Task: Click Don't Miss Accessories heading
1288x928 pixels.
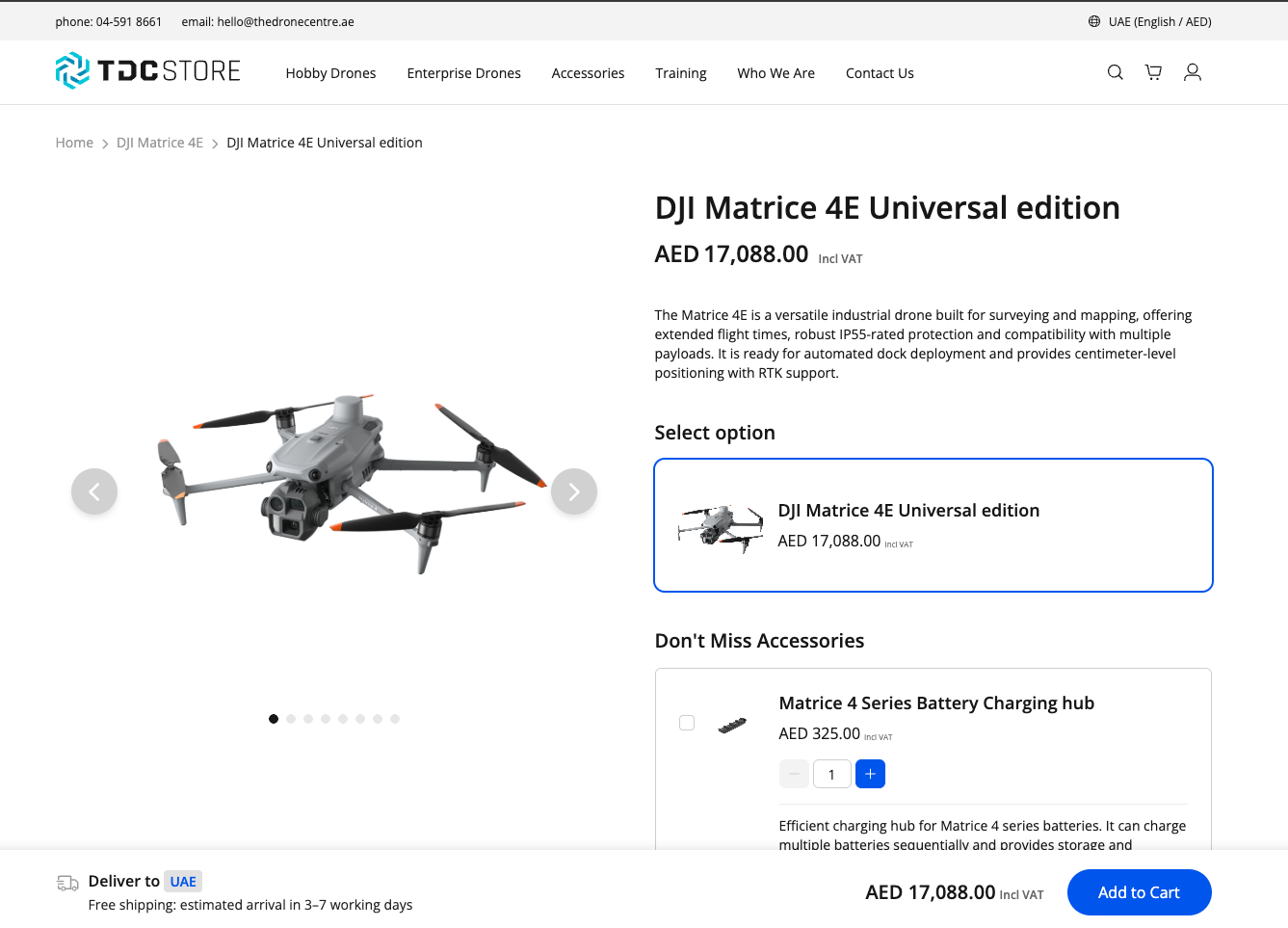Action: click(759, 641)
